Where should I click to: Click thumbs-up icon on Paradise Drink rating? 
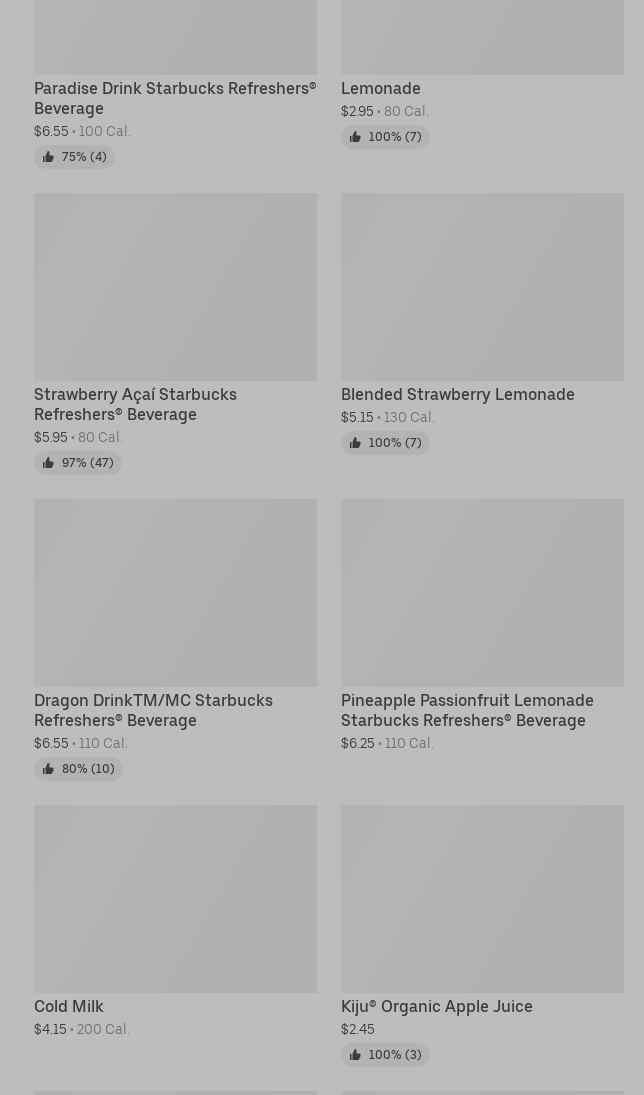tap(48, 157)
